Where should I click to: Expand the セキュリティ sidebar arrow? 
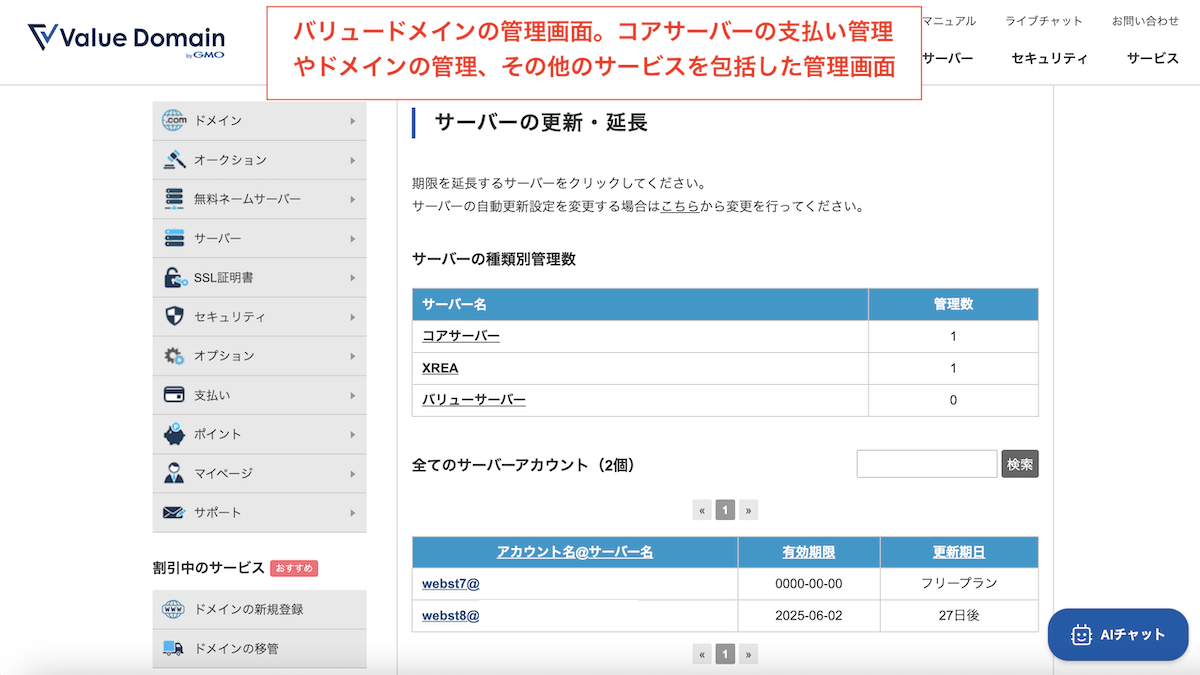pos(353,317)
